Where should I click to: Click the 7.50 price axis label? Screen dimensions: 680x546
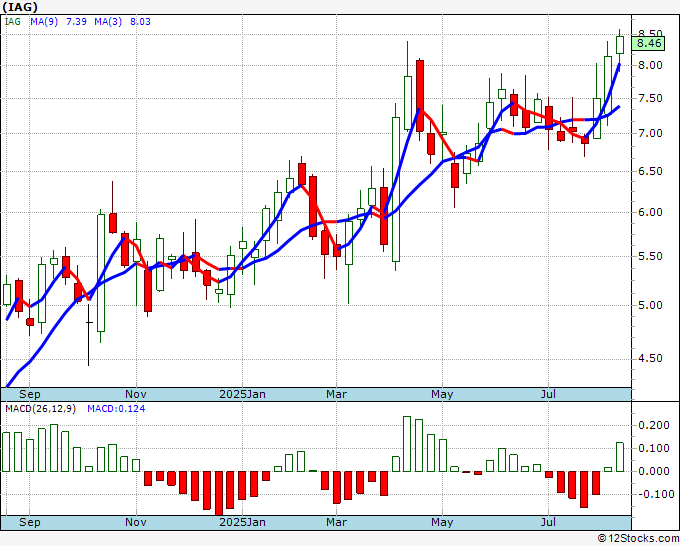pyautogui.click(x=650, y=98)
